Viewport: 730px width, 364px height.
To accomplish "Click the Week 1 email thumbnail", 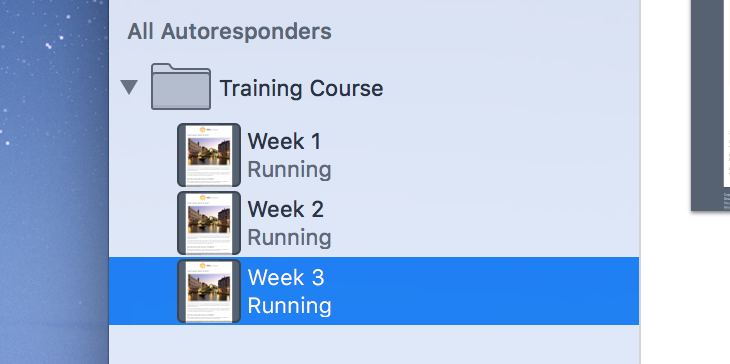I will pyautogui.click(x=209, y=155).
